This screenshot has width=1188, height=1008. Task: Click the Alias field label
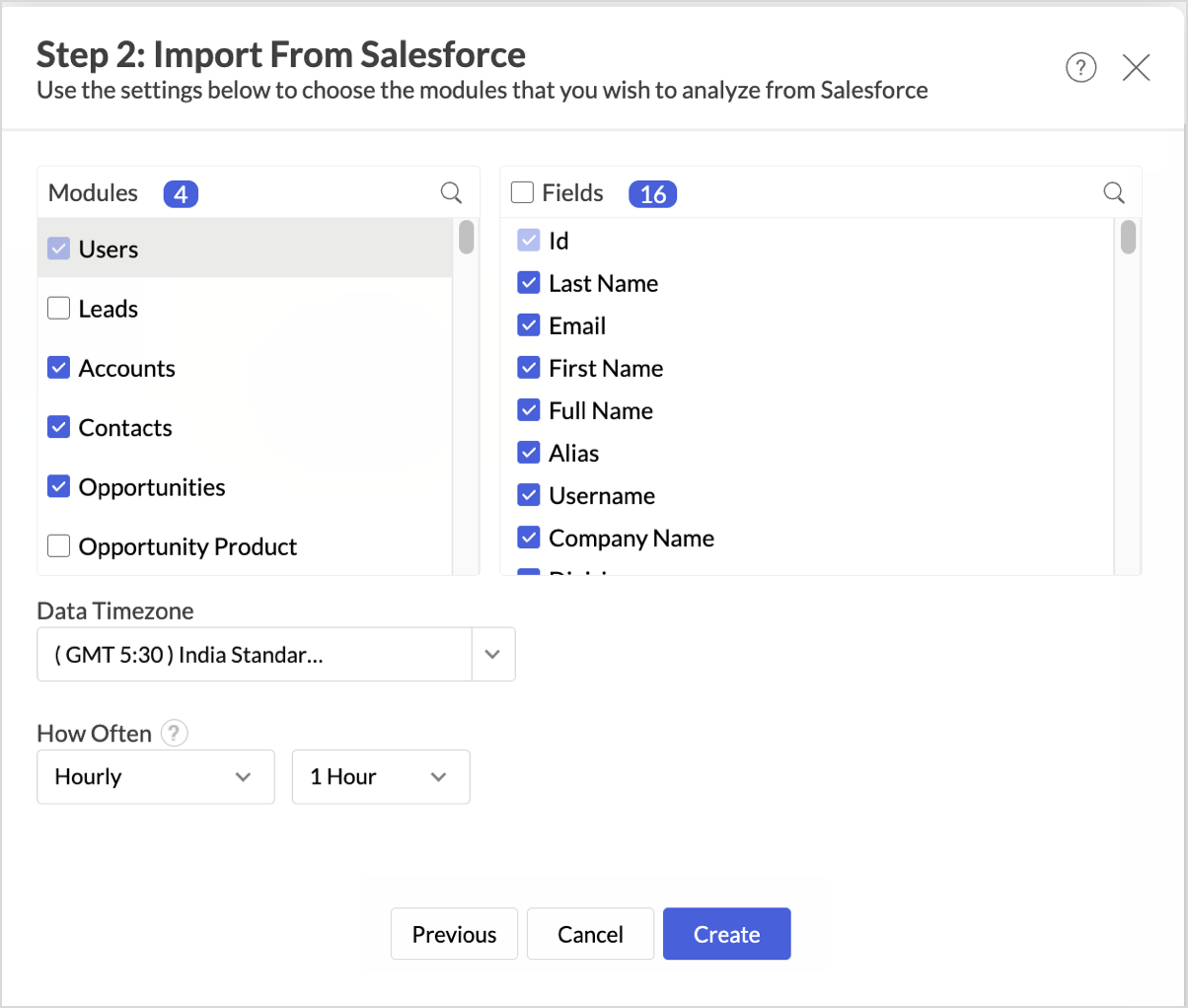pos(574,454)
